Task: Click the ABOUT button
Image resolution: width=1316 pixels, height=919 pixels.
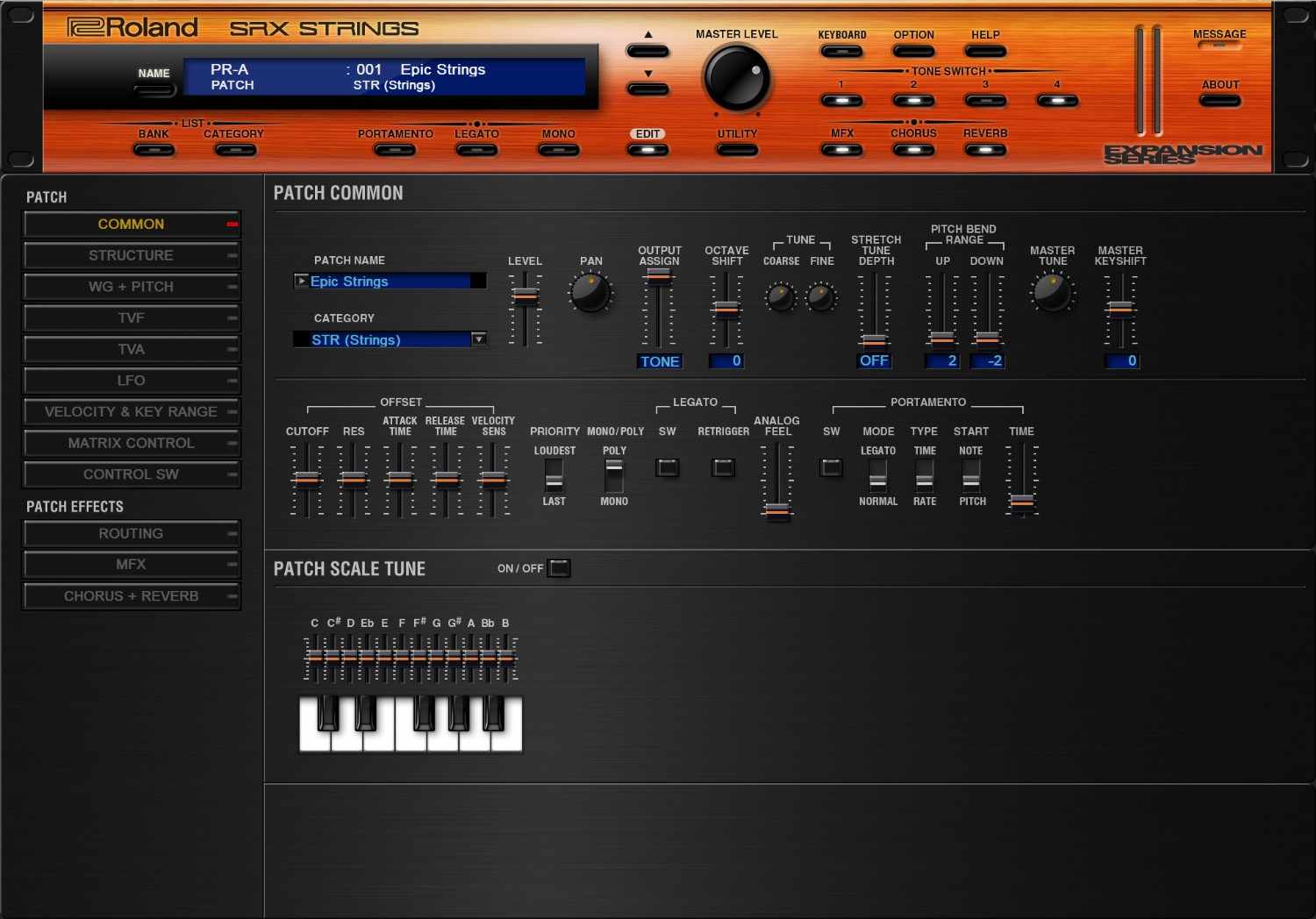Action: 1219,100
